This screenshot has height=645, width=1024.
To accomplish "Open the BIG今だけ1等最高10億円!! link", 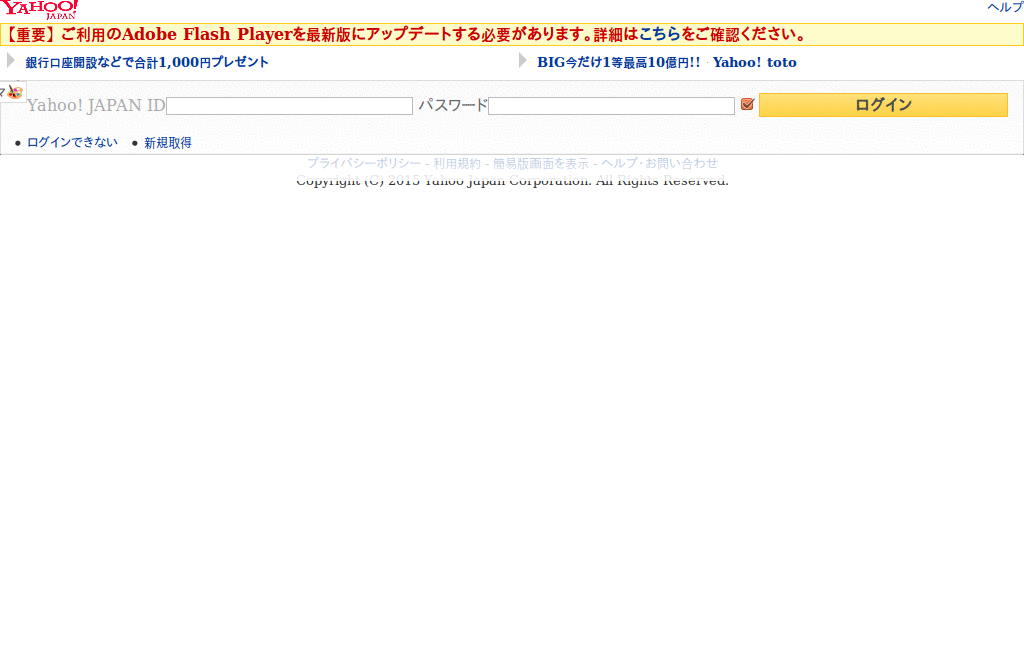I will point(618,63).
